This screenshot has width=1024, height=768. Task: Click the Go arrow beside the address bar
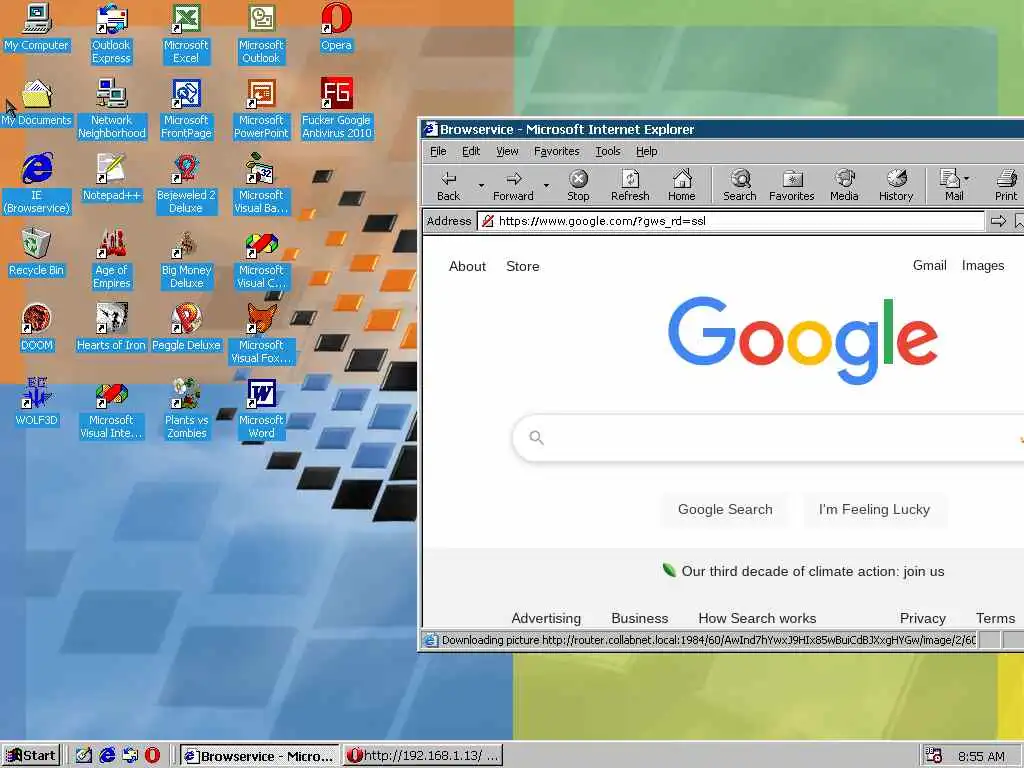pos(998,221)
